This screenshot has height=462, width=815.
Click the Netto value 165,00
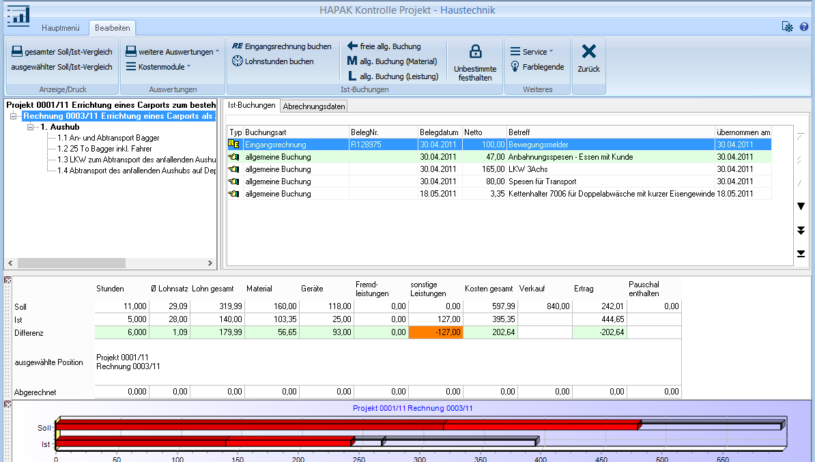tap(484, 169)
